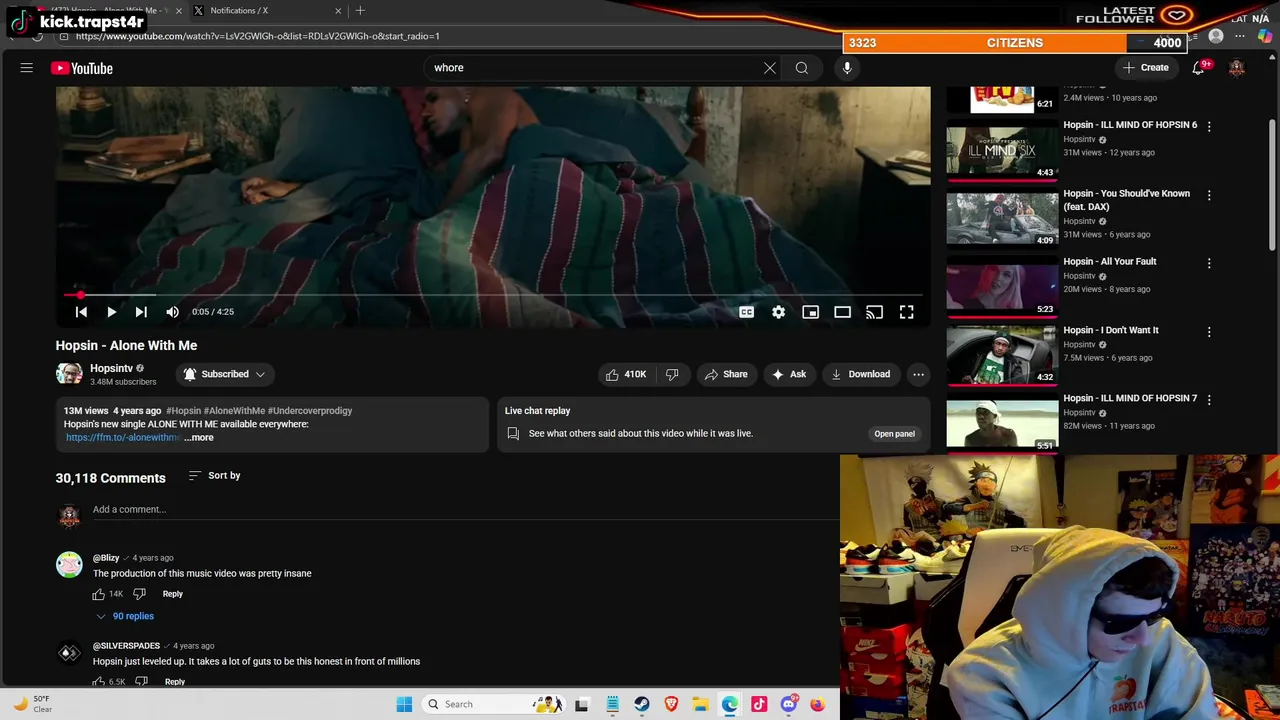Open the Ask AI button

click(788, 374)
